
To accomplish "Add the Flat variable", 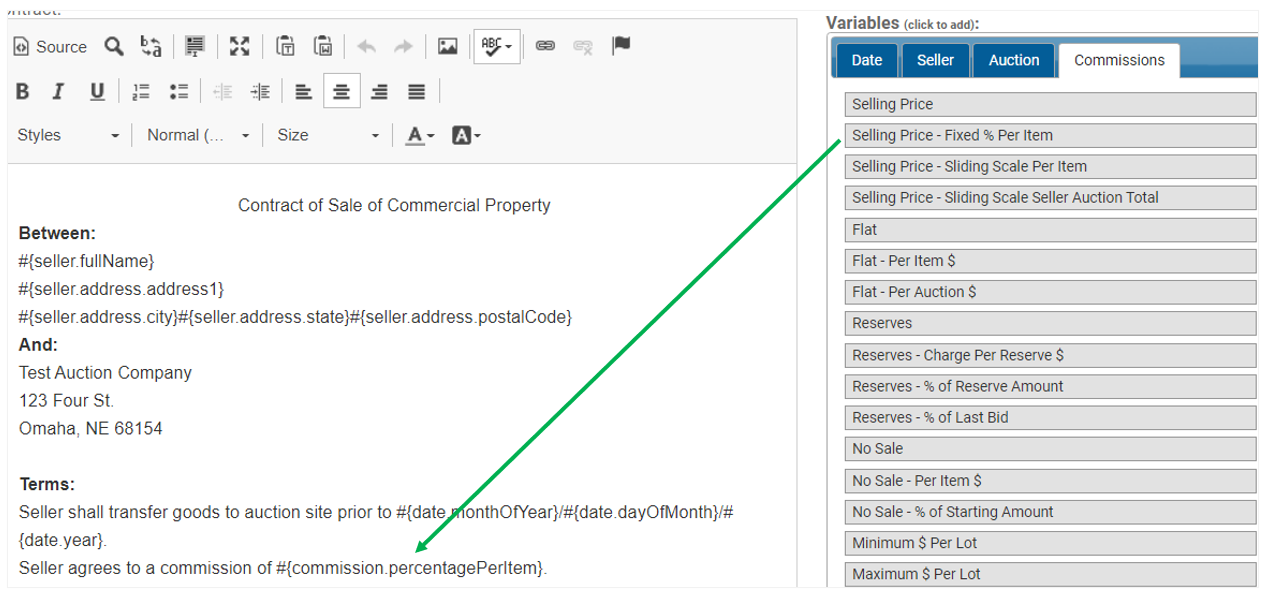I will click(x=1050, y=229).
